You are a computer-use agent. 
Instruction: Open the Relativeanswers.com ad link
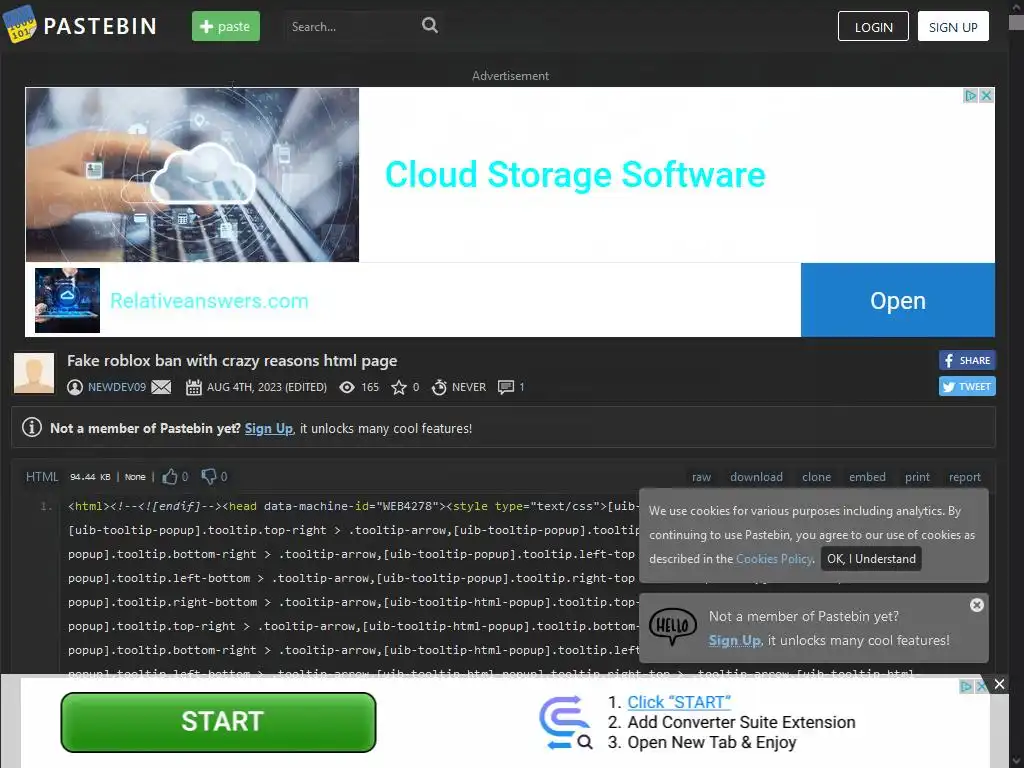pyautogui.click(x=209, y=301)
